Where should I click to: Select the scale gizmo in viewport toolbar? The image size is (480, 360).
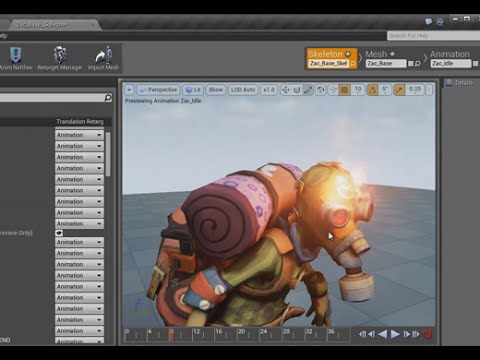pos(308,90)
